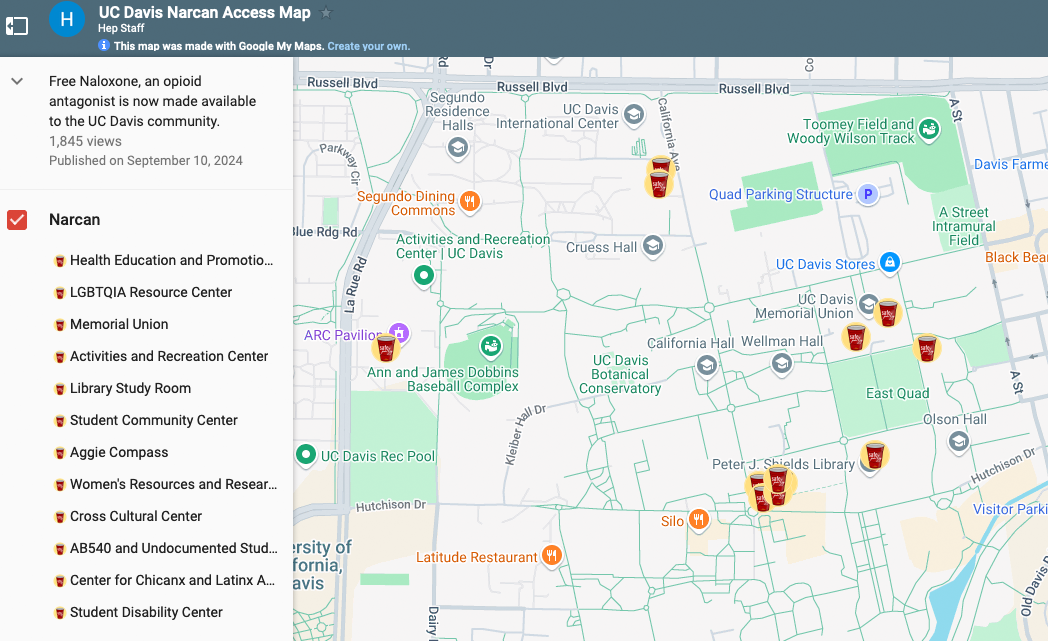Click the Dobbins Baseball Complex pin

click(491, 346)
